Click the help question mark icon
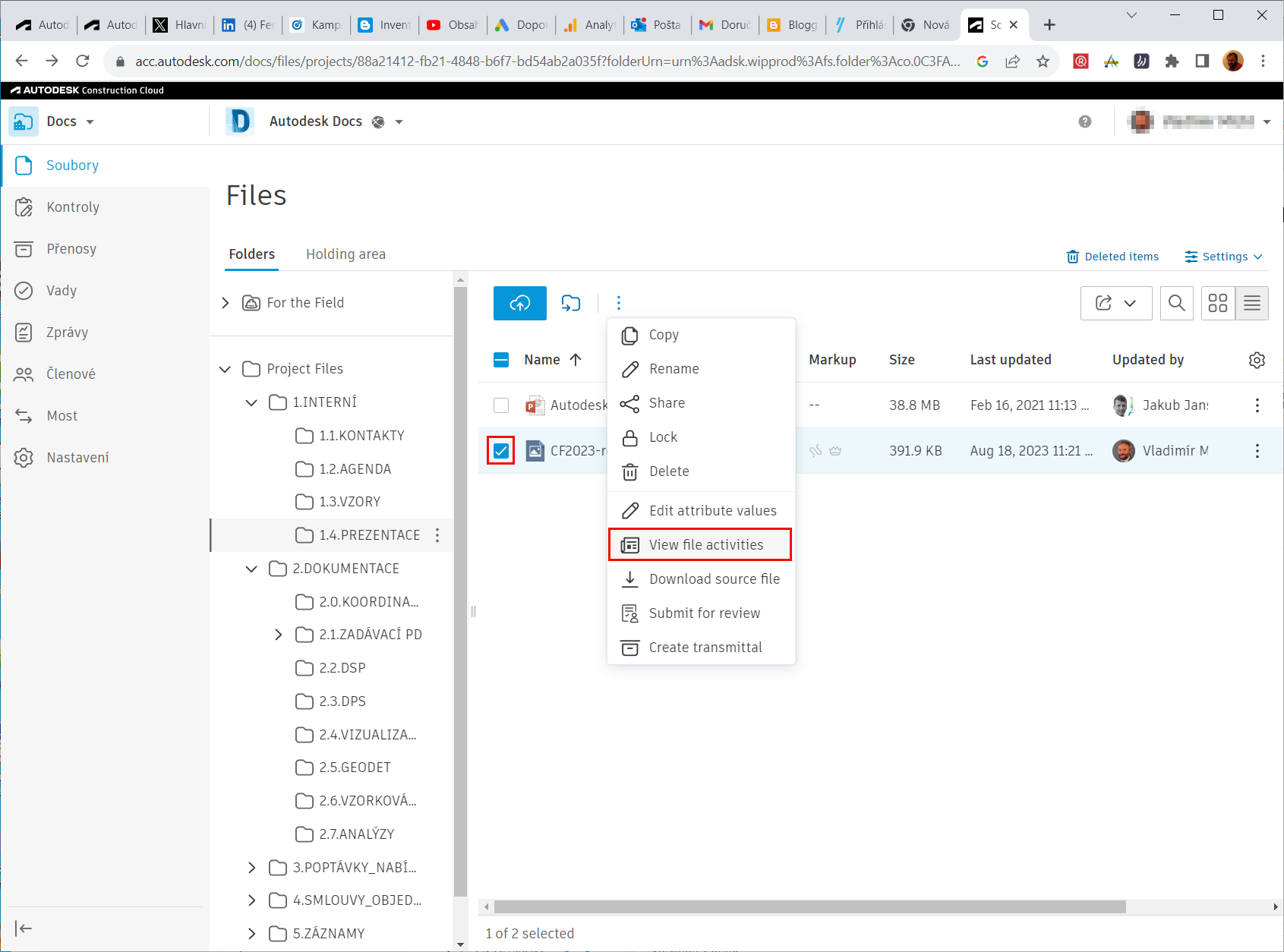The width and height of the screenshot is (1284, 952). click(x=1084, y=121)
